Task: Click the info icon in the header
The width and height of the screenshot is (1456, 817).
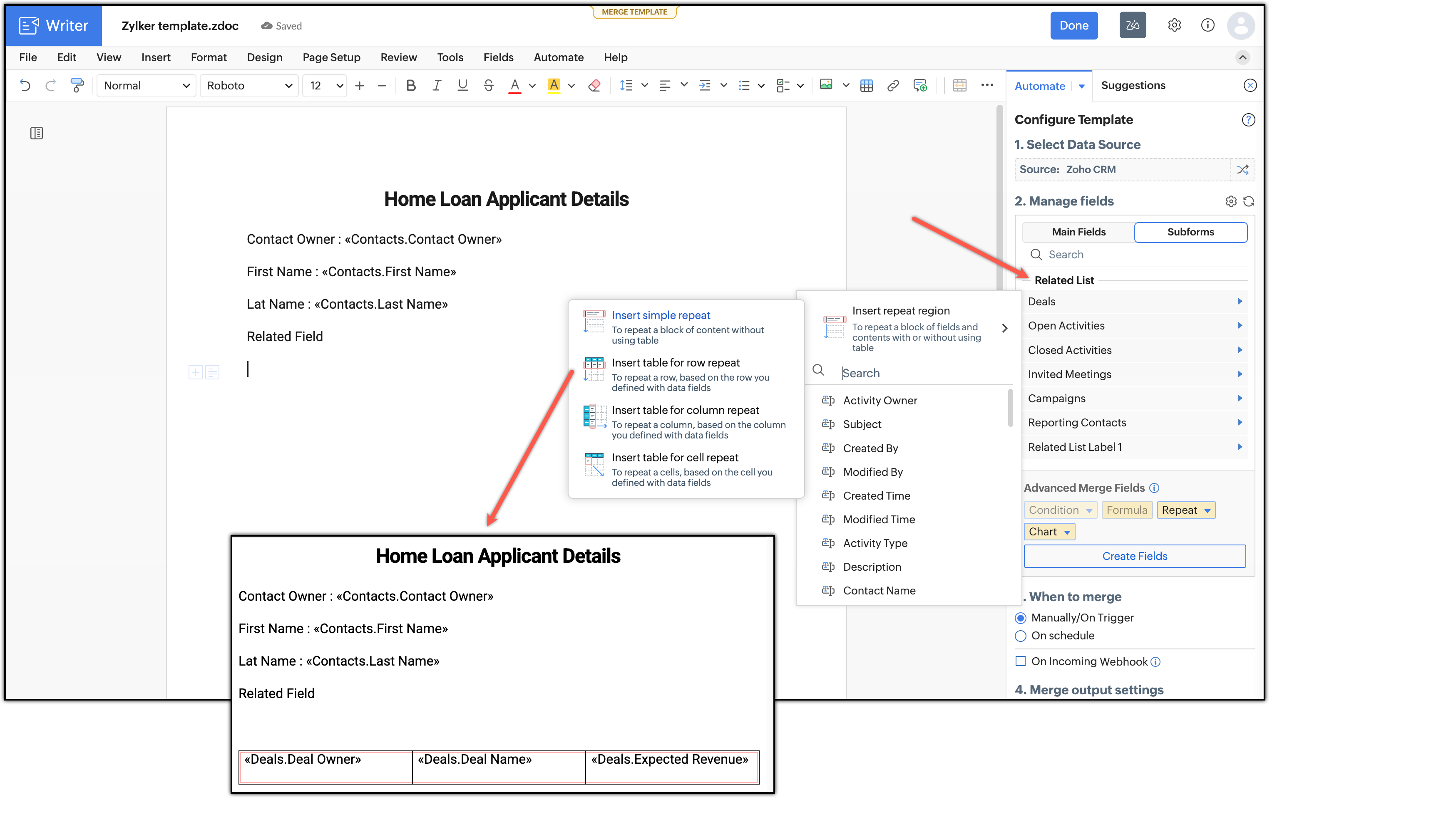Action: coord(1208,25)
